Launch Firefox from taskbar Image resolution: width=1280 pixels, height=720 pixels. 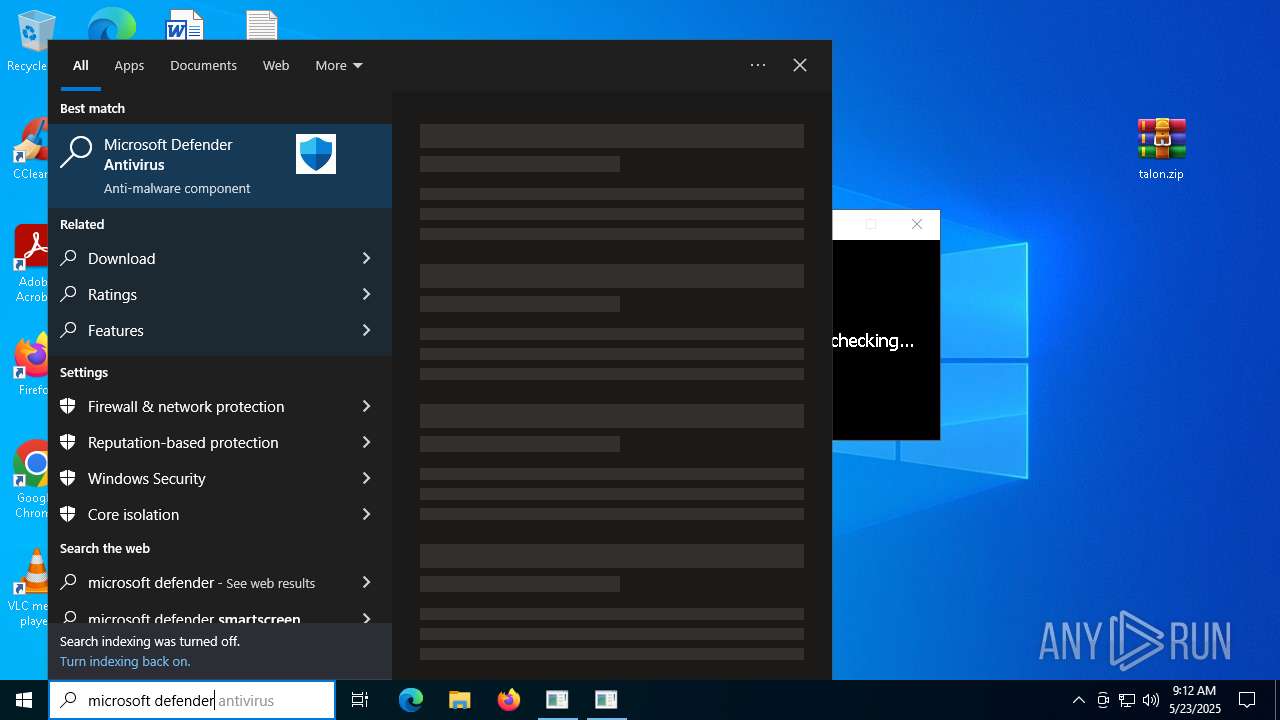[509, 700]
